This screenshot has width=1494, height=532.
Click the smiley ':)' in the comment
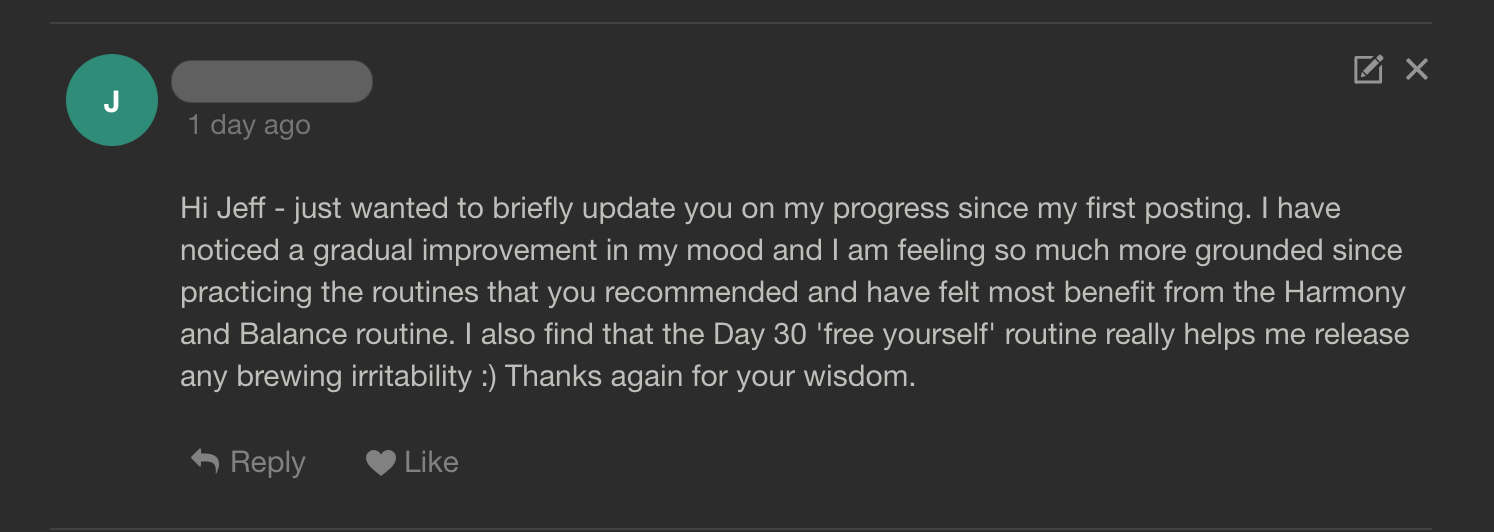[488, 378]
